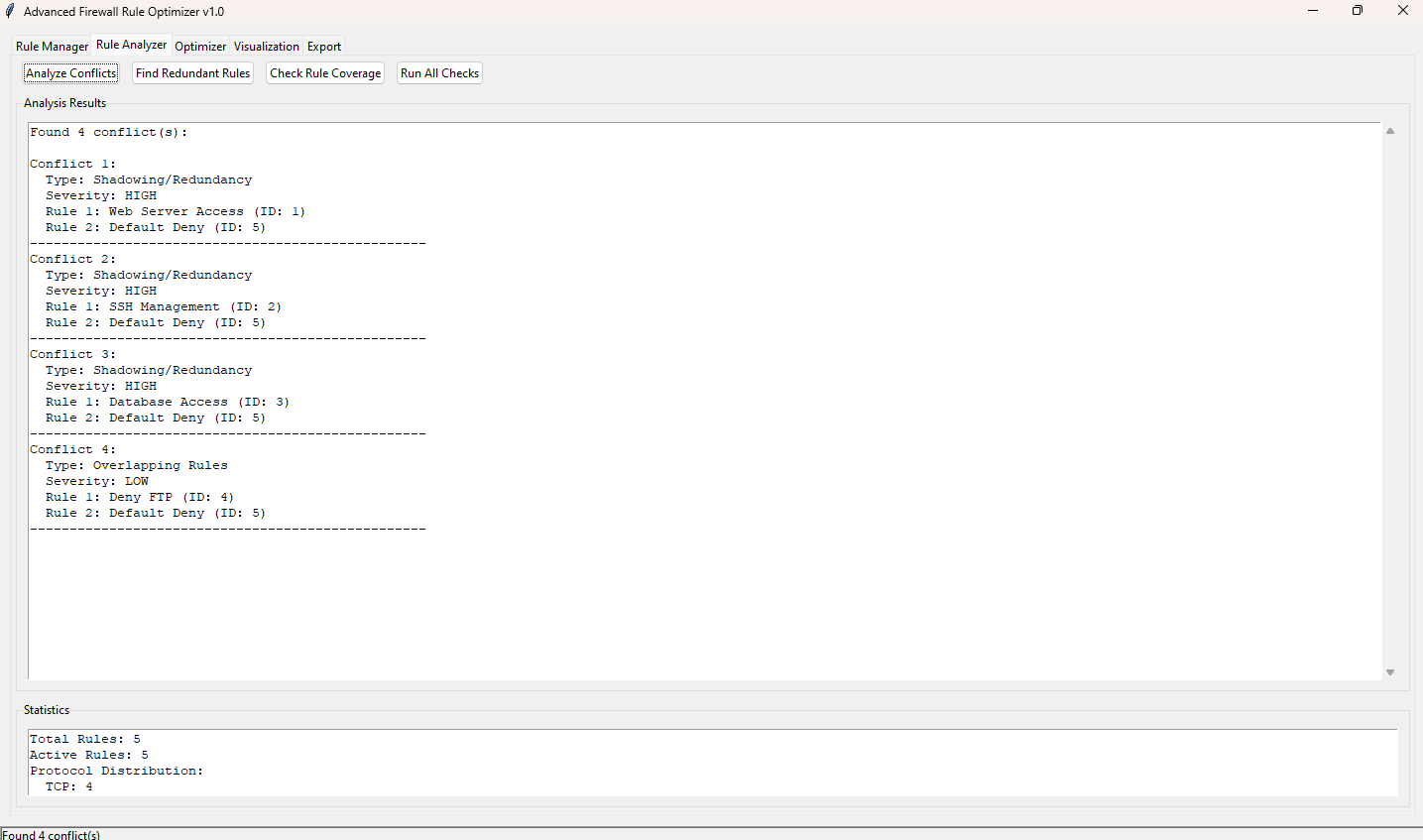Open the Export tab
Image resolution: width=1423 pixels, height=840 pixels.
click(x=323, y=47)
